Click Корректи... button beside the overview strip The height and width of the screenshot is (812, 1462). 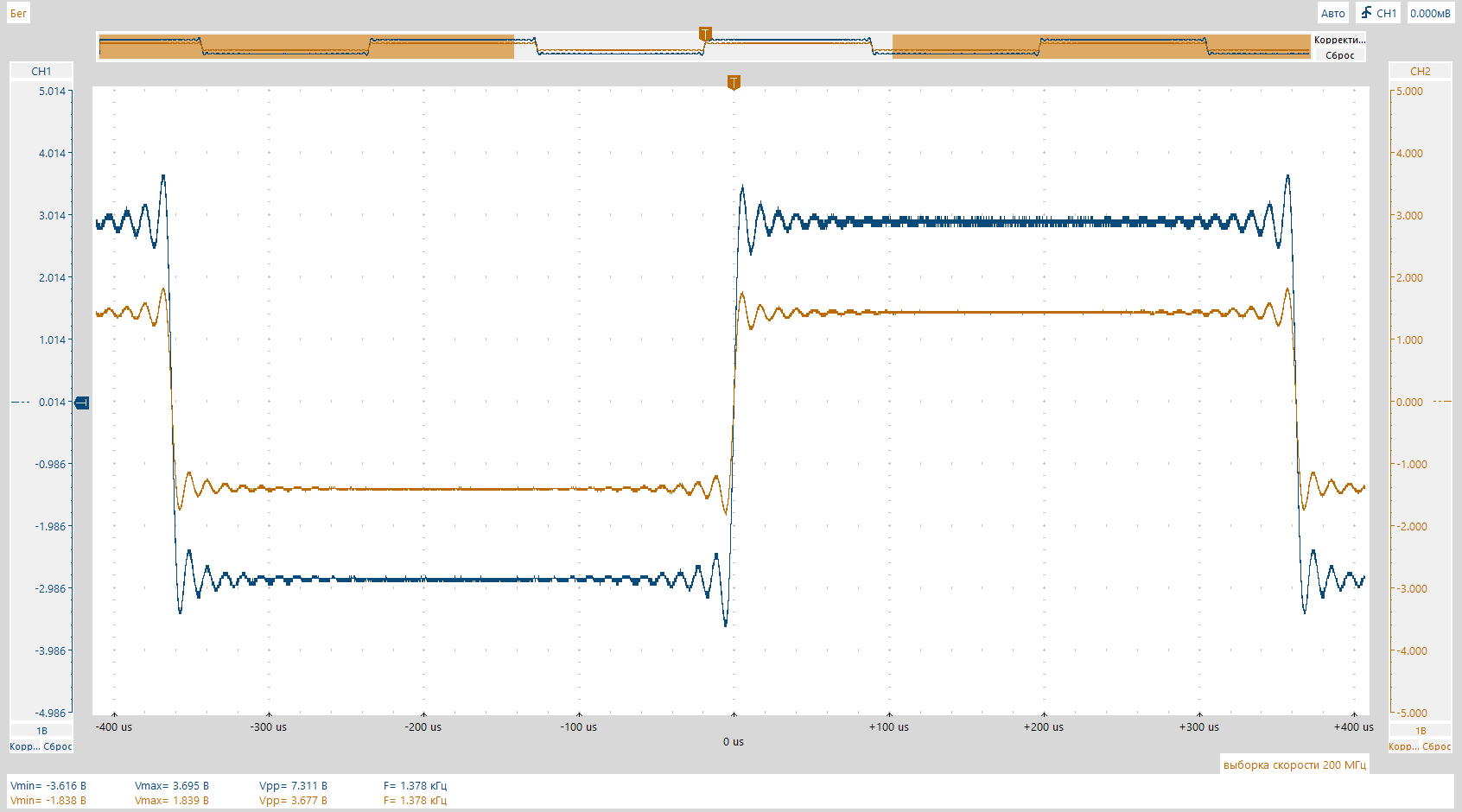[x=1339, y=40]
